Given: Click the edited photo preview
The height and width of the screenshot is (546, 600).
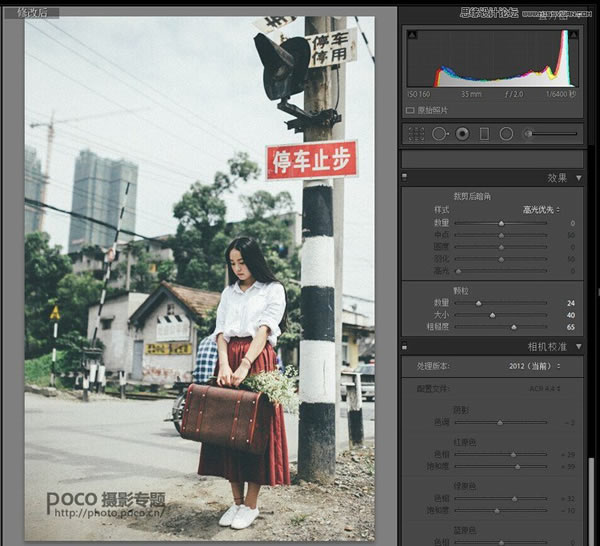Looking at the screenshot, I should point(200,278).
